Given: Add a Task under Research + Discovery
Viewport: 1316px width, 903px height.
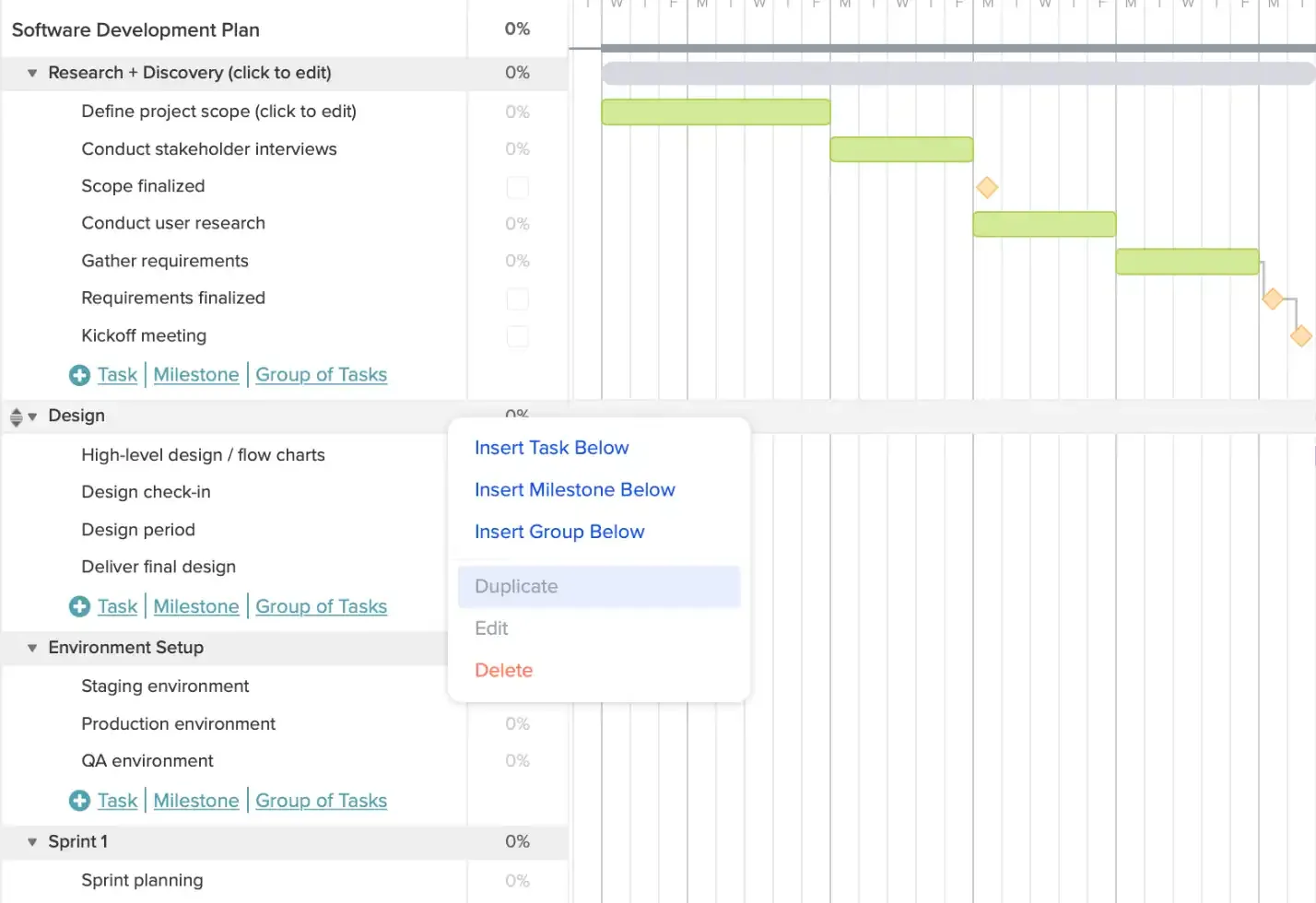Looking at the screenshot, I should (117, 375).
